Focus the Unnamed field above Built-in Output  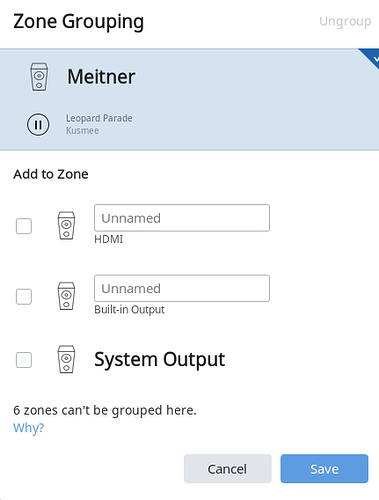click(182, 288)
